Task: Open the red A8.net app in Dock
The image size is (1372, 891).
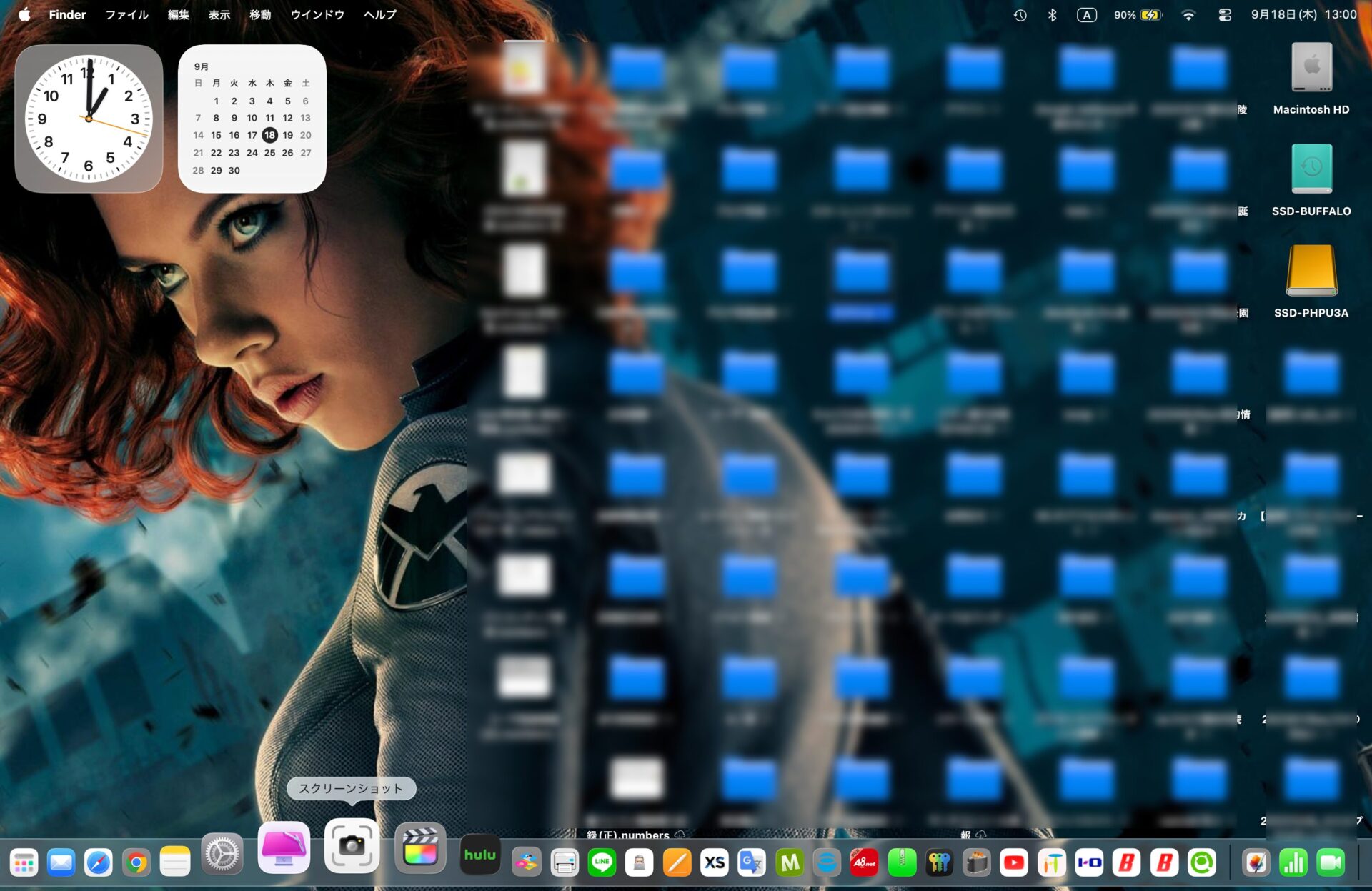Action: [865, 862]
